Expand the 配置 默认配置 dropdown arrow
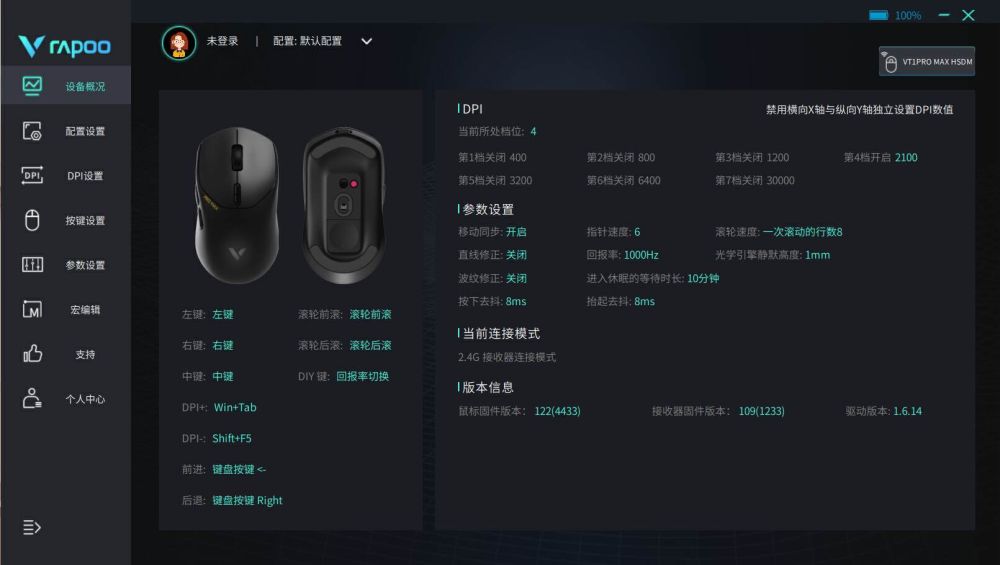 (367, 41)
